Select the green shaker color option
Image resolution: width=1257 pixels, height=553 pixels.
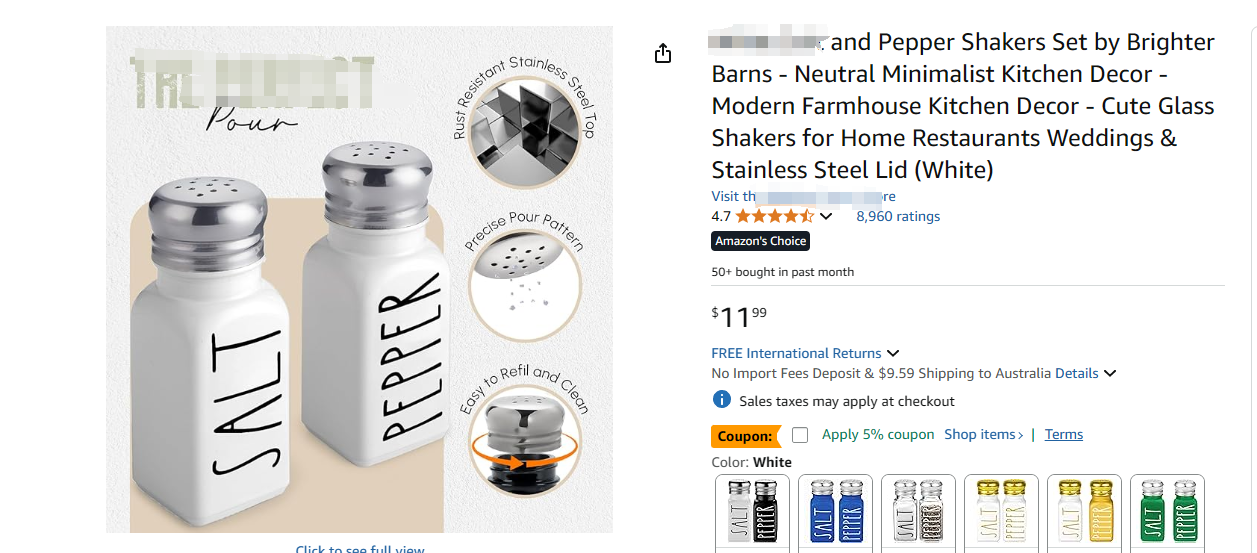coord(1168,513)
